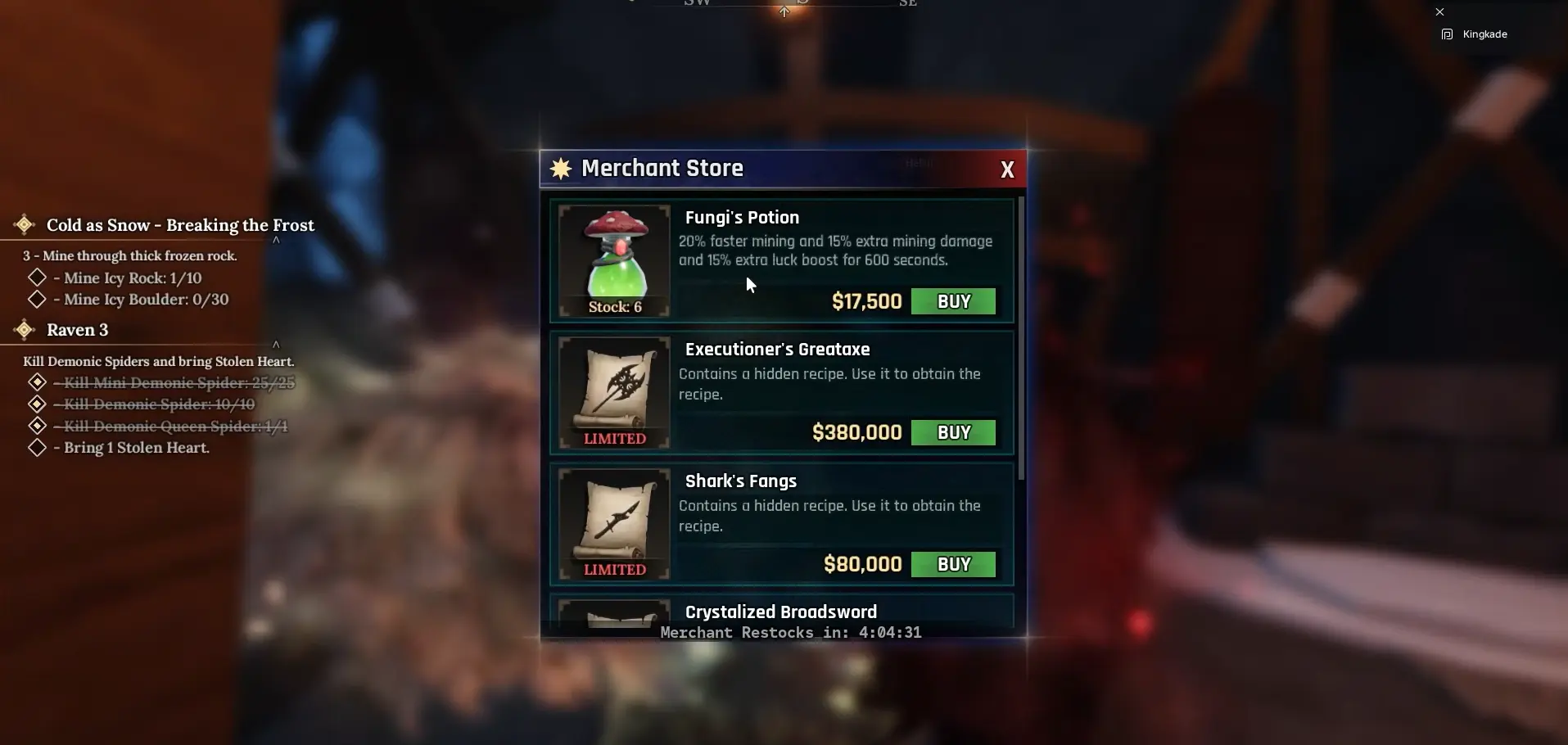Click the Crystalized Broadsword scroll thumbnail
Viewport: 1568px width, 745px height.
pyautogui.click(x=614, y=615)
